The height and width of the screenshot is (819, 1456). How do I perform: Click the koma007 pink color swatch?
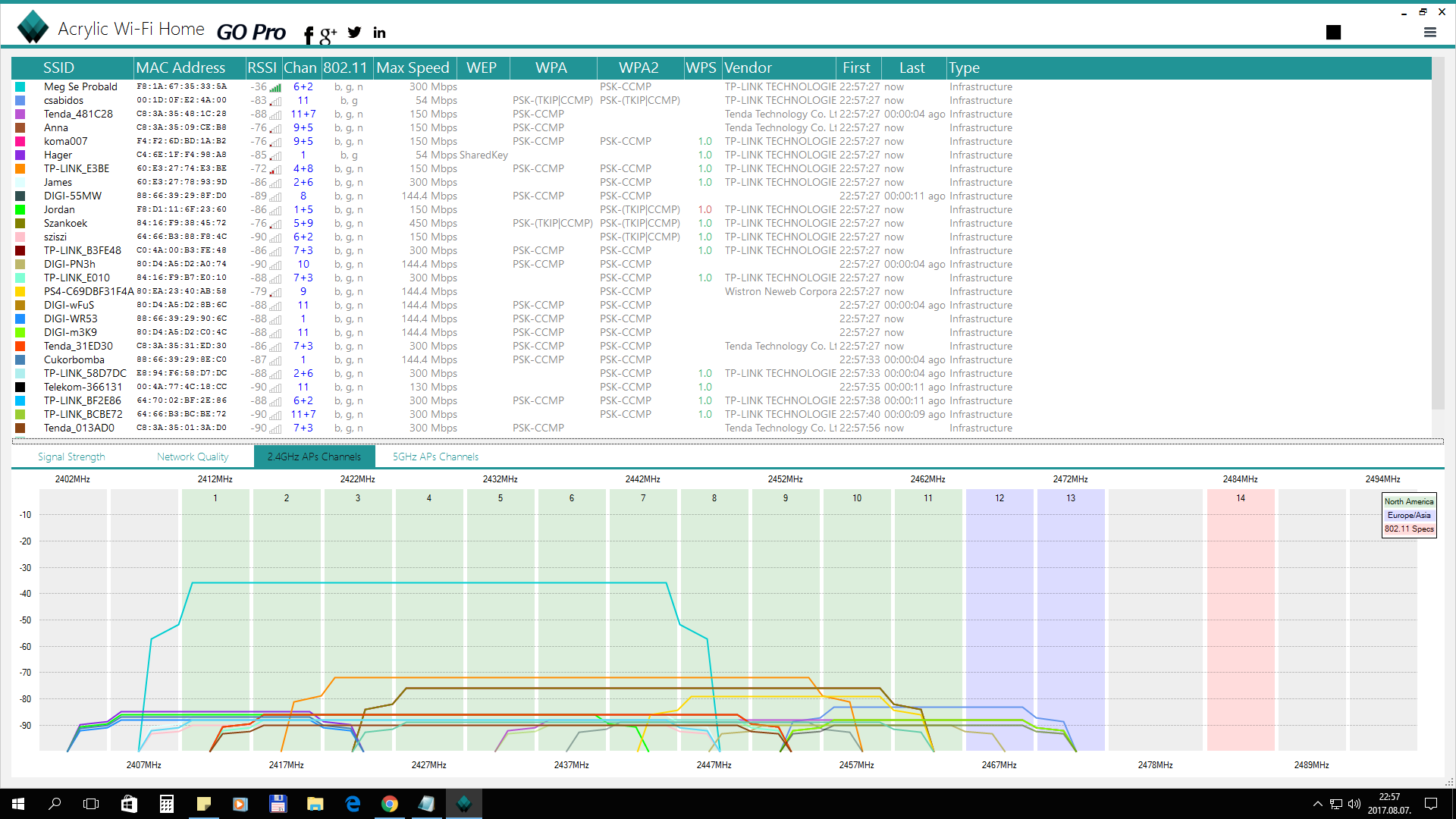[x=20, y=142]
